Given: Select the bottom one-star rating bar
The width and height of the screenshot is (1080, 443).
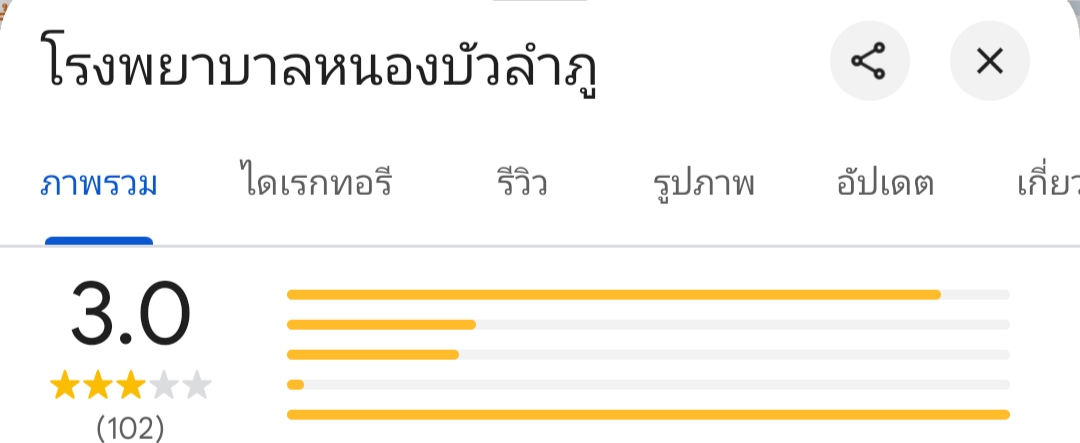Looking at the screenshot, I should click(648, 414).
